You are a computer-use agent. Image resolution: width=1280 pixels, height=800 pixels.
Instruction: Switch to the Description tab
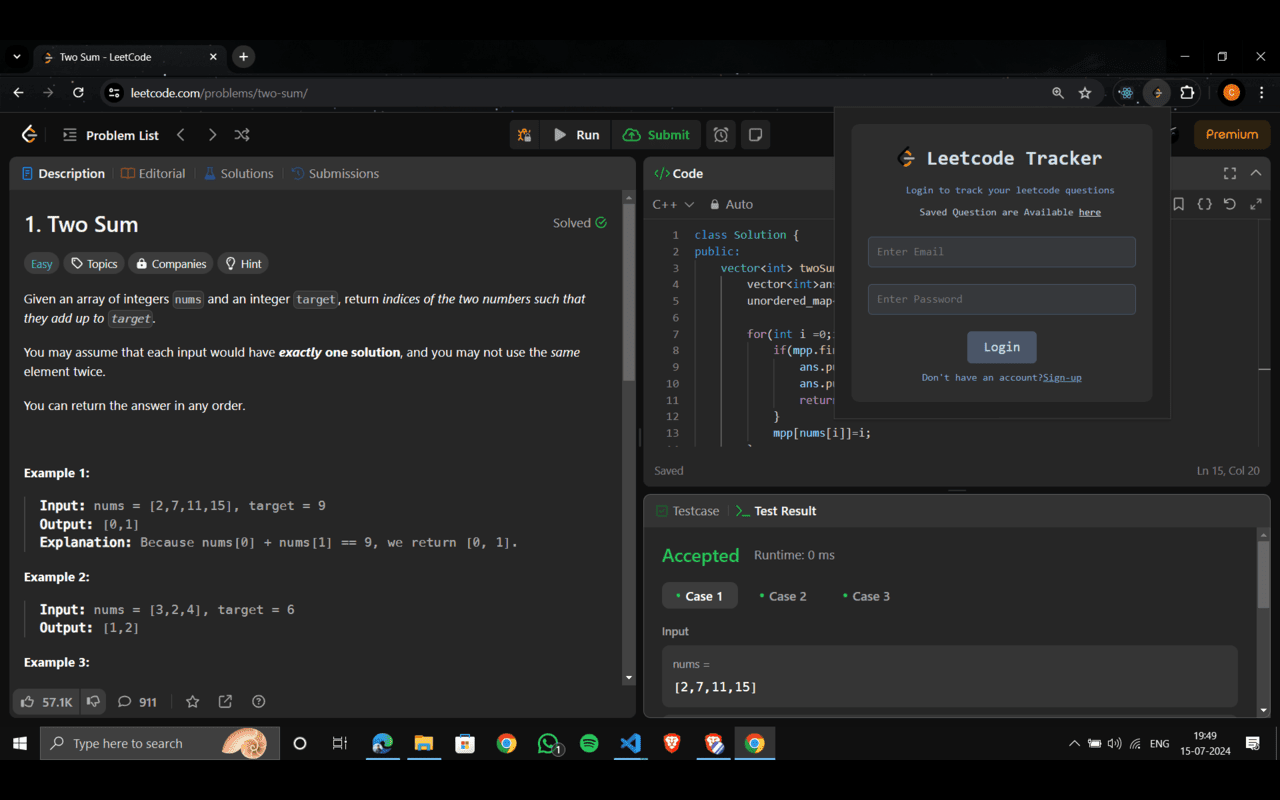63,173
